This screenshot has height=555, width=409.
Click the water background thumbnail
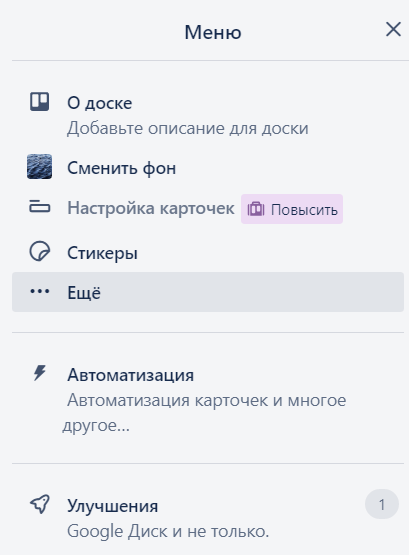(39, 166)
